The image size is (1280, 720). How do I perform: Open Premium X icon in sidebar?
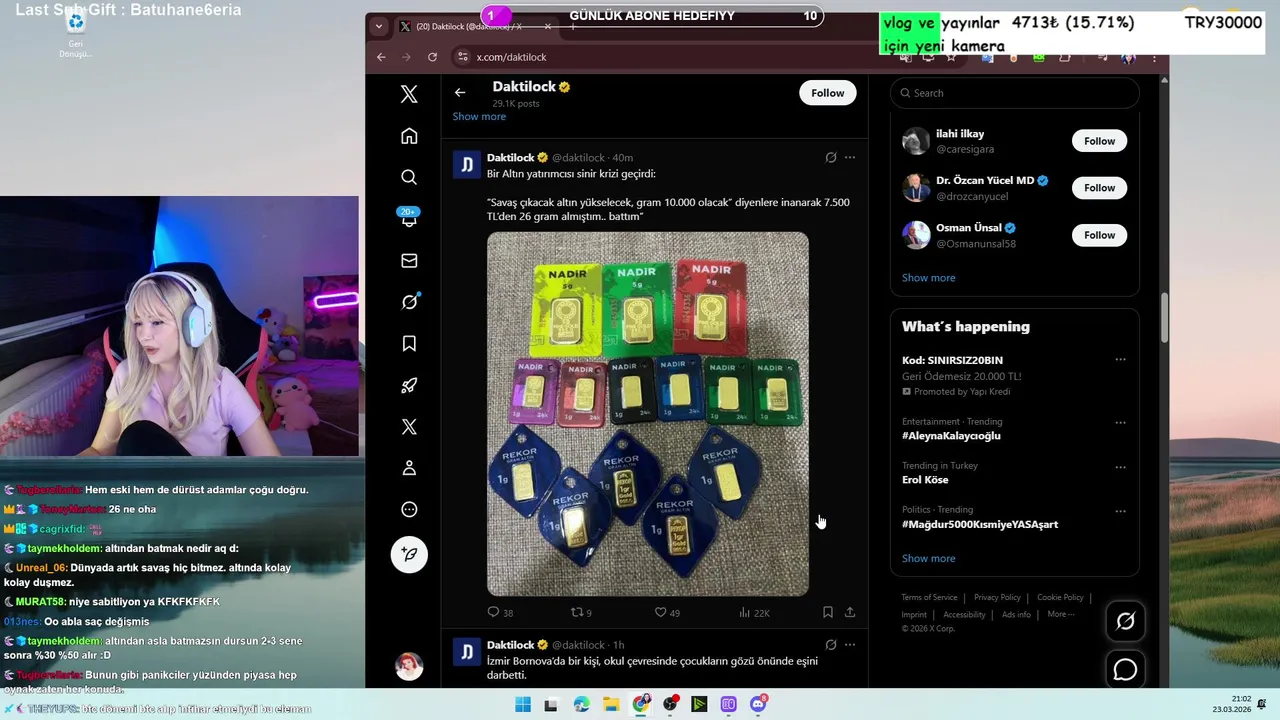coord(409,427)
